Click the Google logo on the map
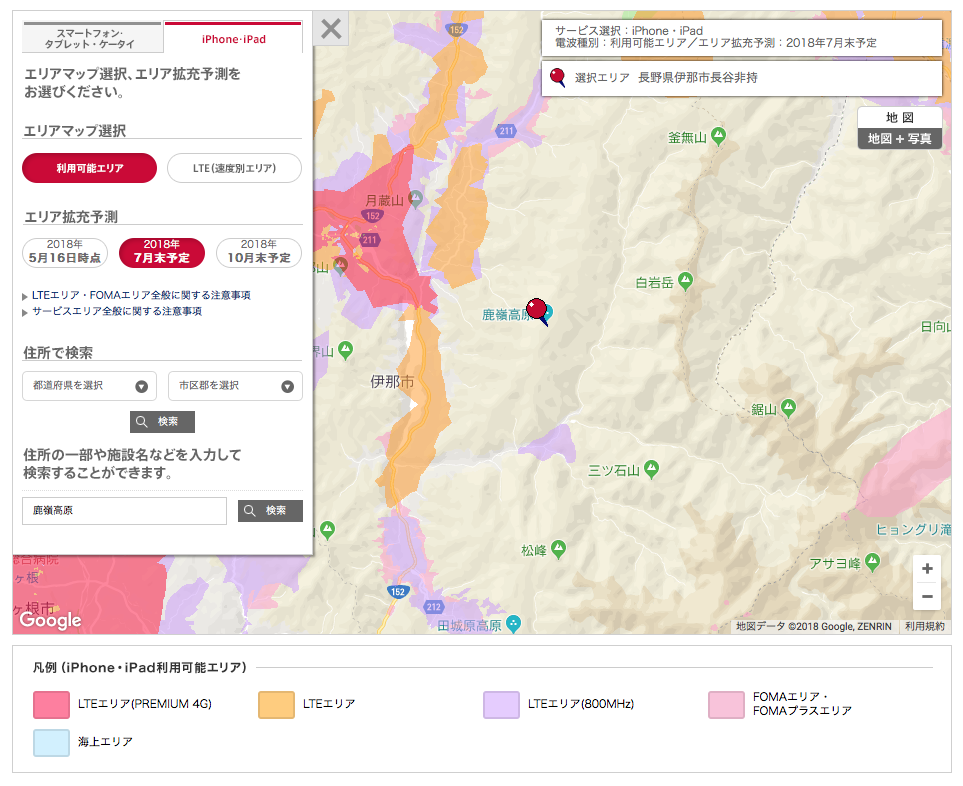Screen dimensions: 963x786 (50, 620)
